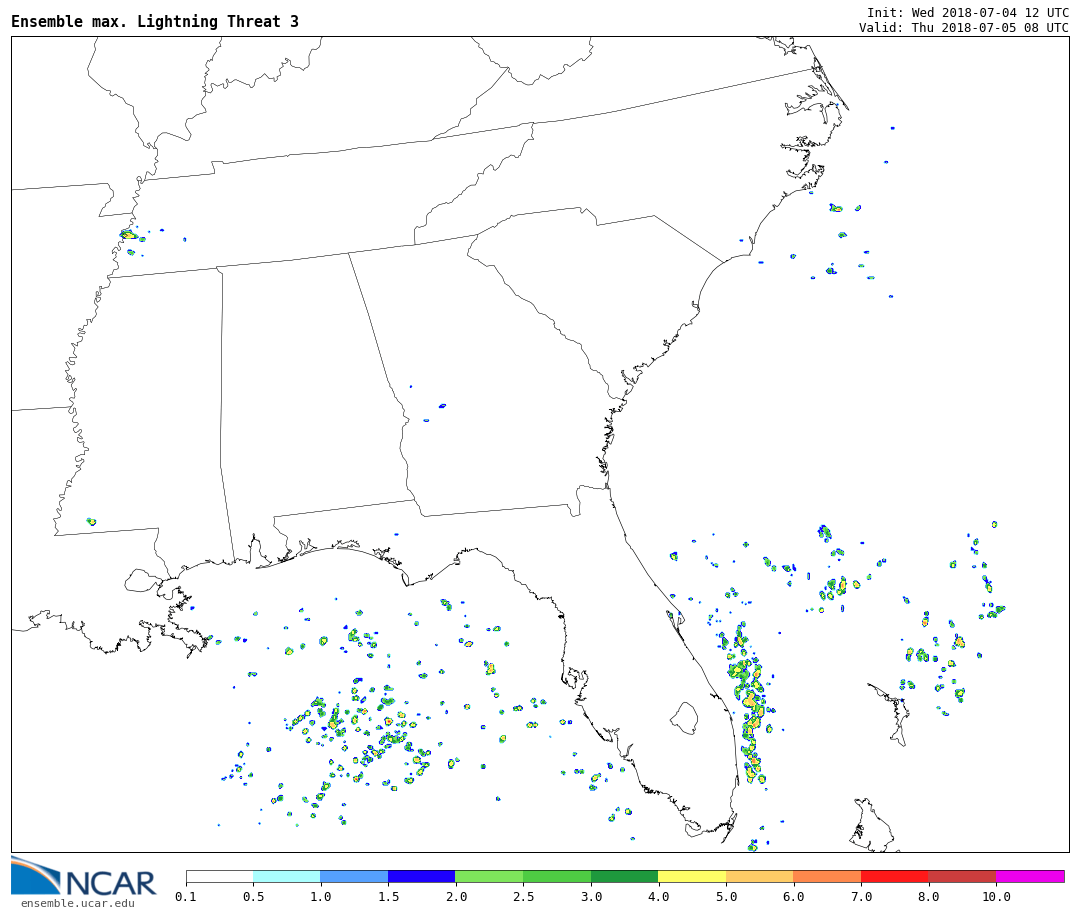
Task: Click the magenta swatch above 10.0
Action: point(1029,876)
